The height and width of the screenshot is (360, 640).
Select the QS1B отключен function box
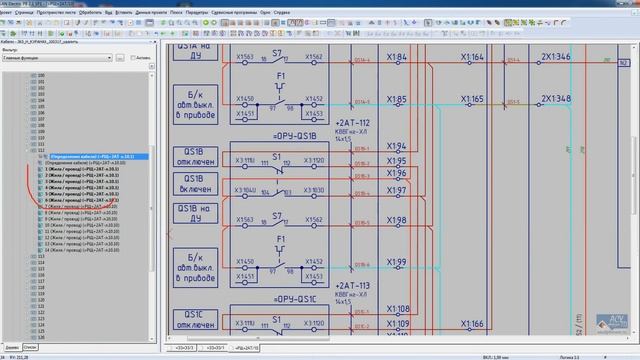click(x=196, y=157)
